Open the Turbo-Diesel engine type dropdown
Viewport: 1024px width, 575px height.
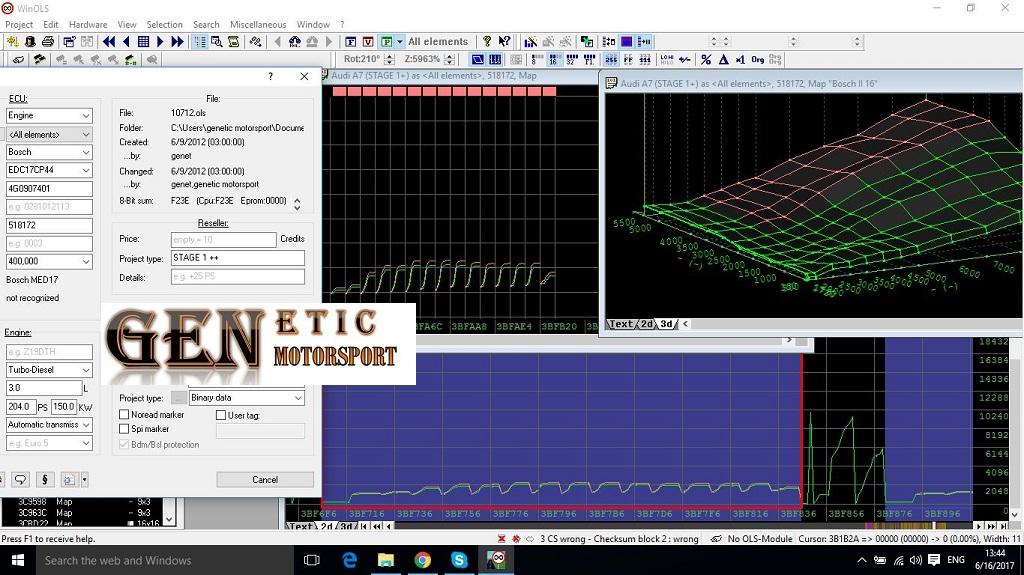point(86,370)
